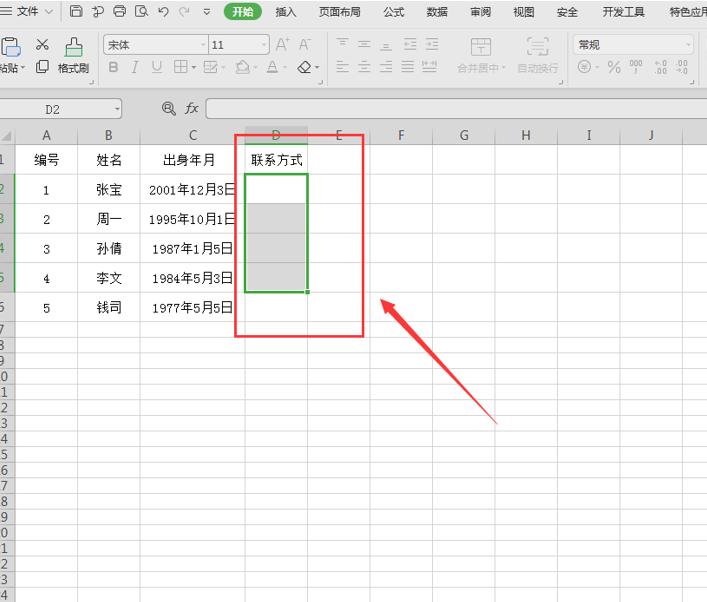Image resolution: width=707 pixels, height=602 pixels.
Task: Open the Paste (粘贴) options arrow
Action: click(x=23, y=68)
